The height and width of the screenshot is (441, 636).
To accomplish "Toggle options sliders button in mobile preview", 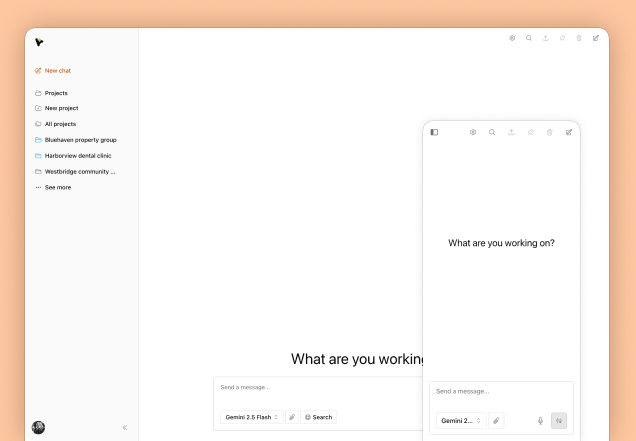I will click(x=559, y=421).
